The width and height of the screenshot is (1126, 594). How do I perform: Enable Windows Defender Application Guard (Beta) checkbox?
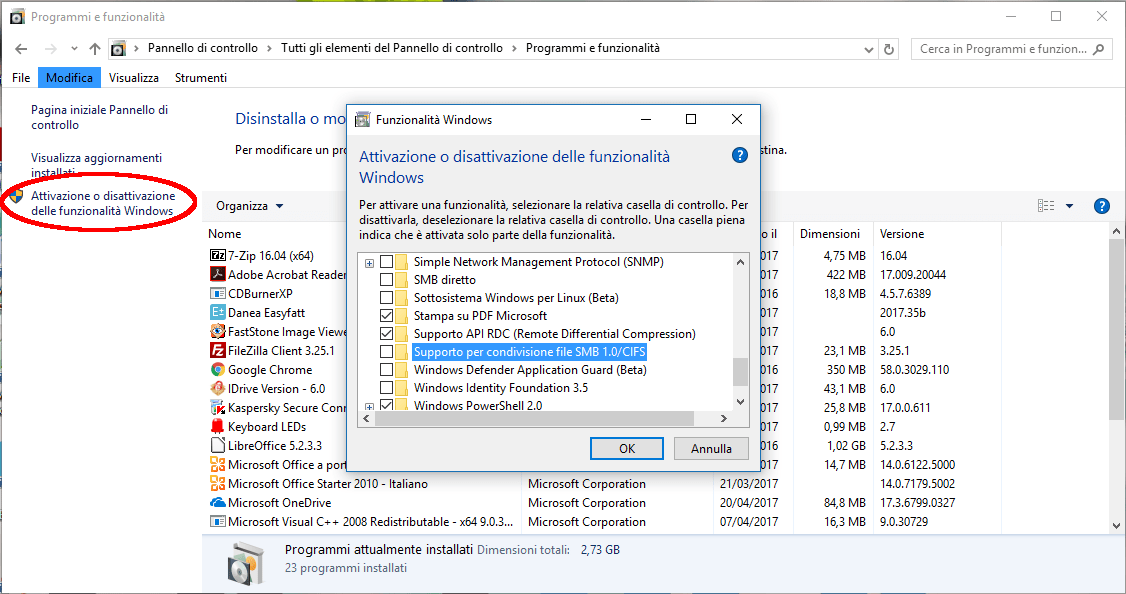coord(386,369)
